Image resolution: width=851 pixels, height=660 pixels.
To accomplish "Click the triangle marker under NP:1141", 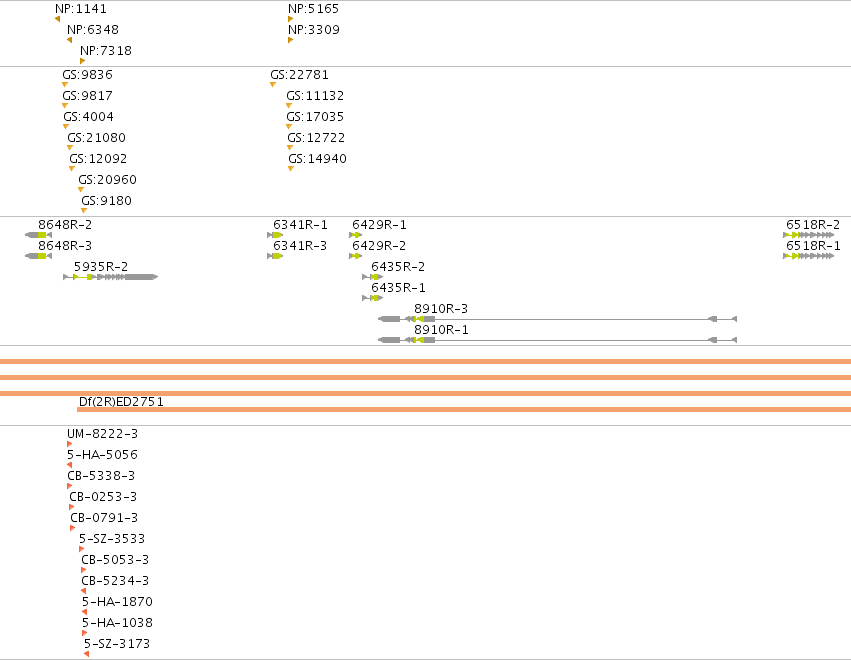I will click(57, 19).
